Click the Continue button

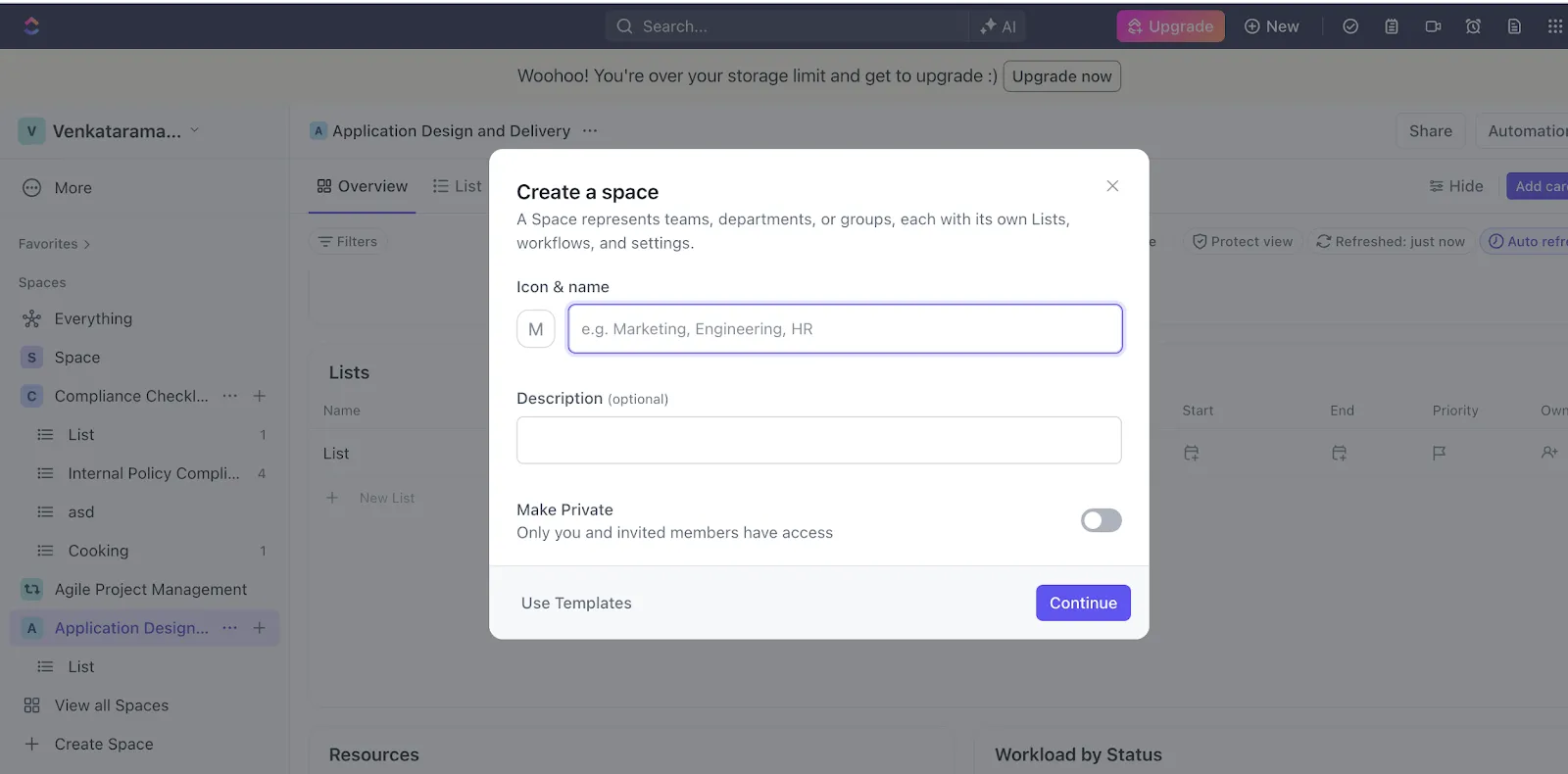[x=1083, y=604]
